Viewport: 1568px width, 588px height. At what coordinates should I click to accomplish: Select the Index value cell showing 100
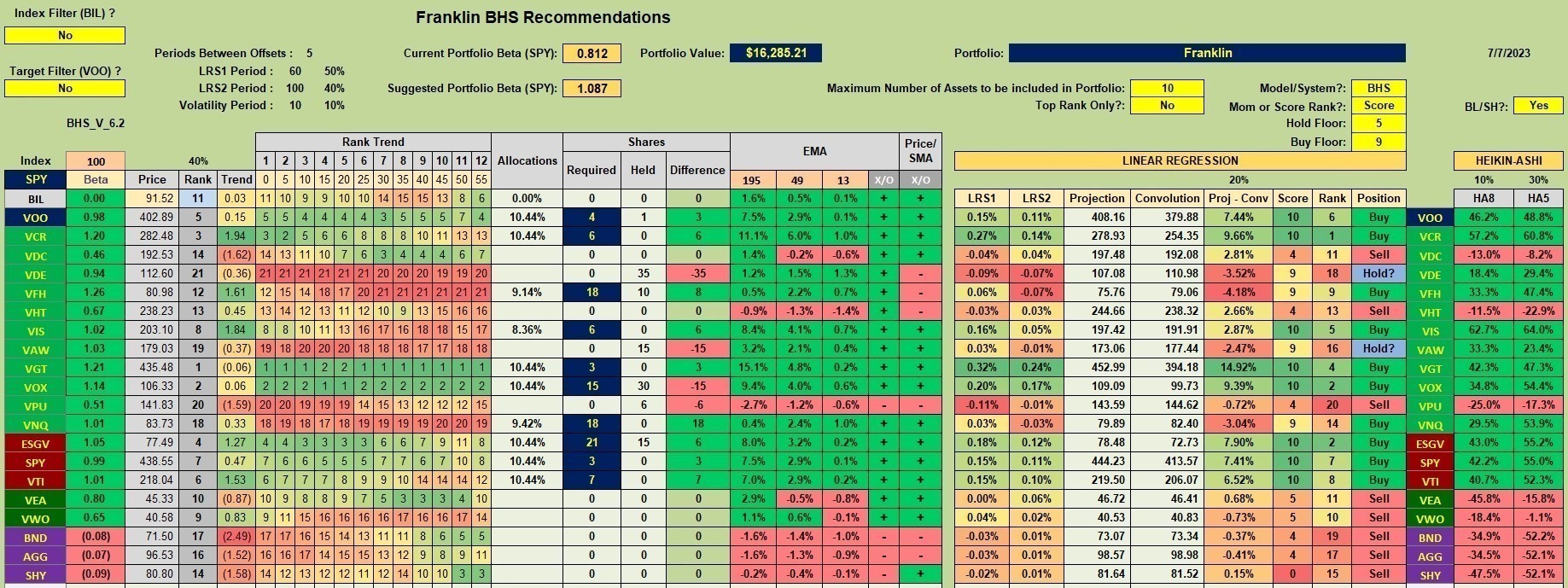pos(96,161)
